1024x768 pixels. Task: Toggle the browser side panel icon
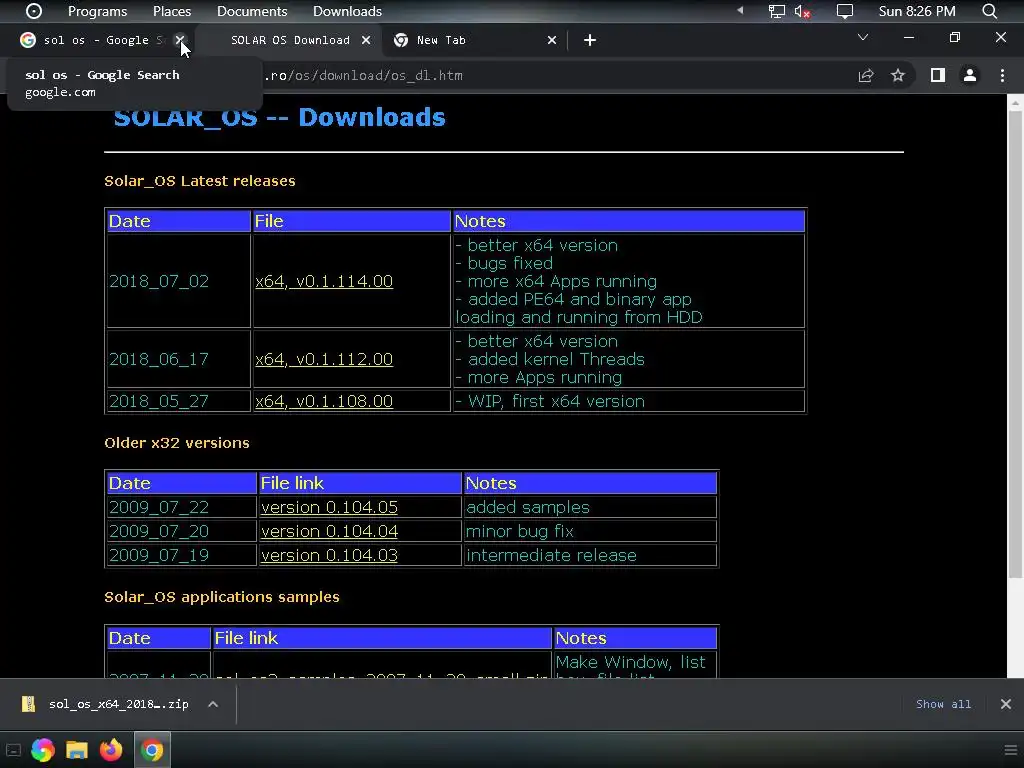click(x=938, y=76)
